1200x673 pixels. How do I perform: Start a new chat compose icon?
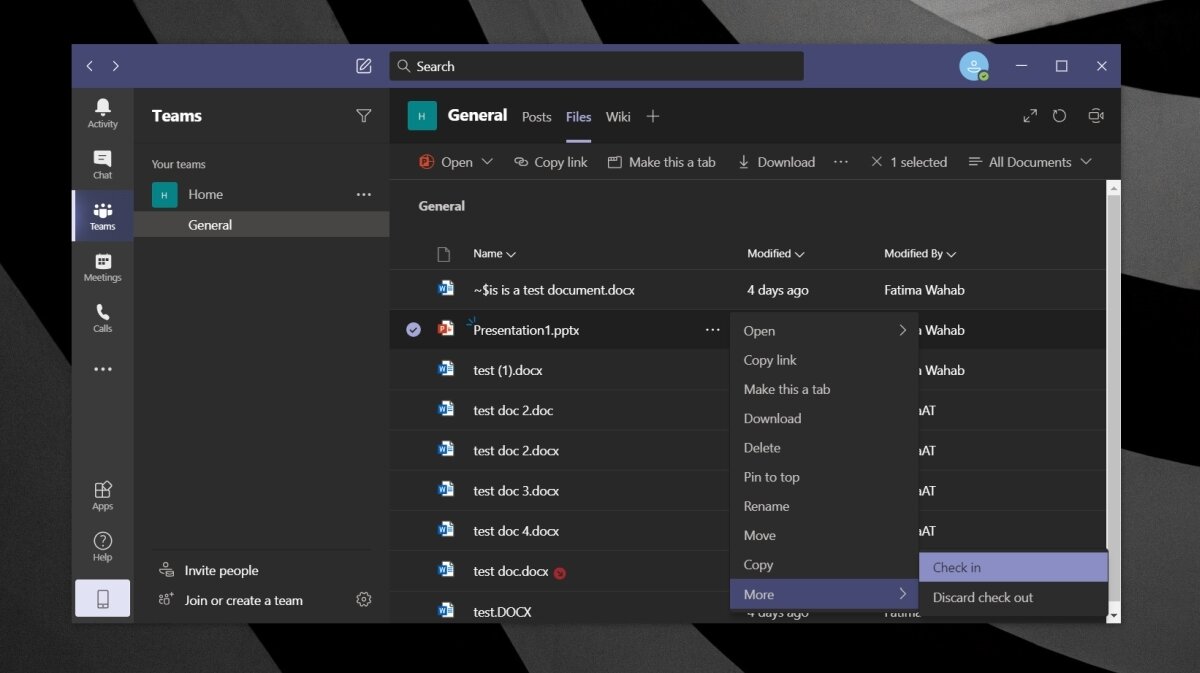tap(364, 66)
